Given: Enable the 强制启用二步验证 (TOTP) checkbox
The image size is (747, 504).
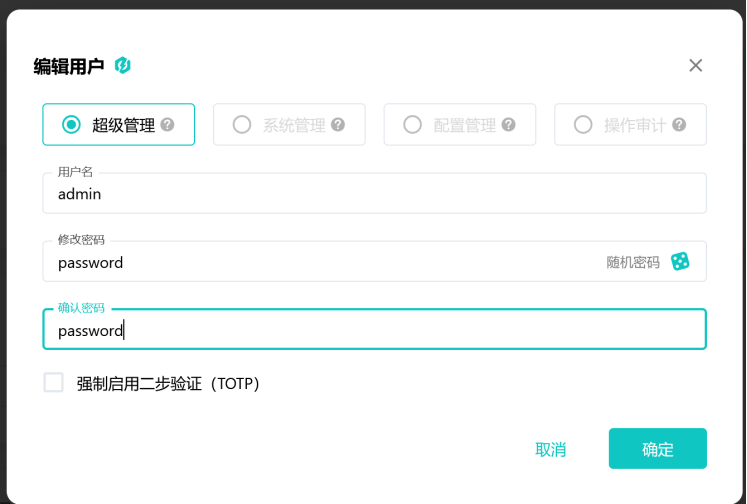Looking at the screenshot, I should [53, 383].
